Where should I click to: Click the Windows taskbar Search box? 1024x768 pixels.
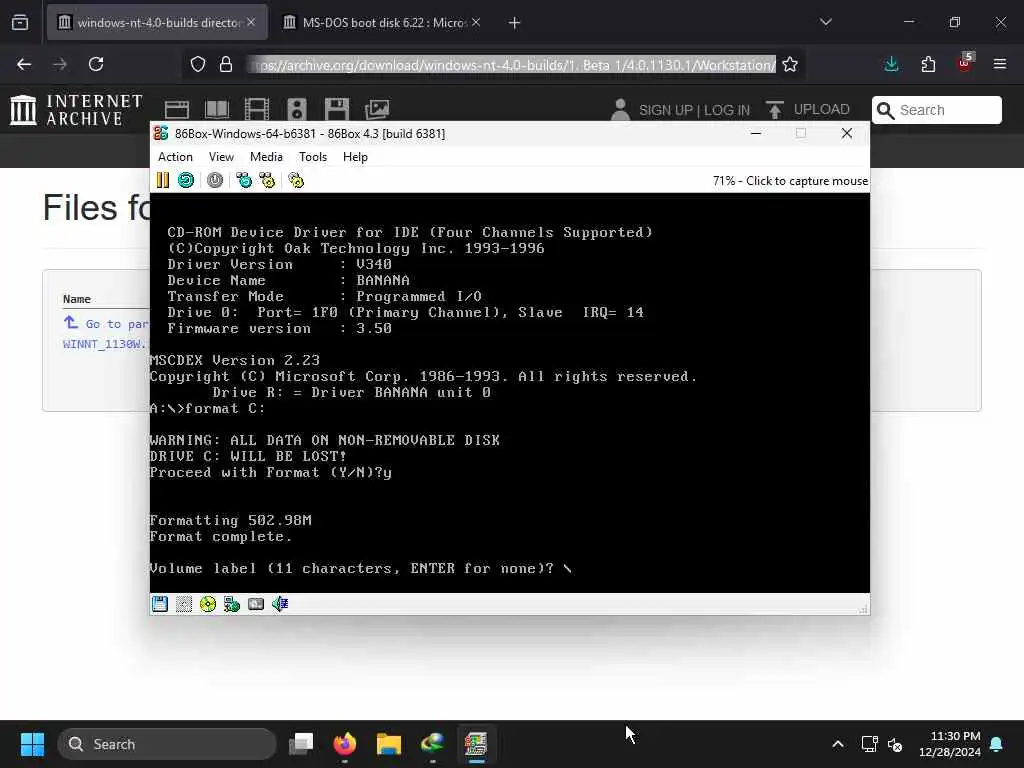167,744
